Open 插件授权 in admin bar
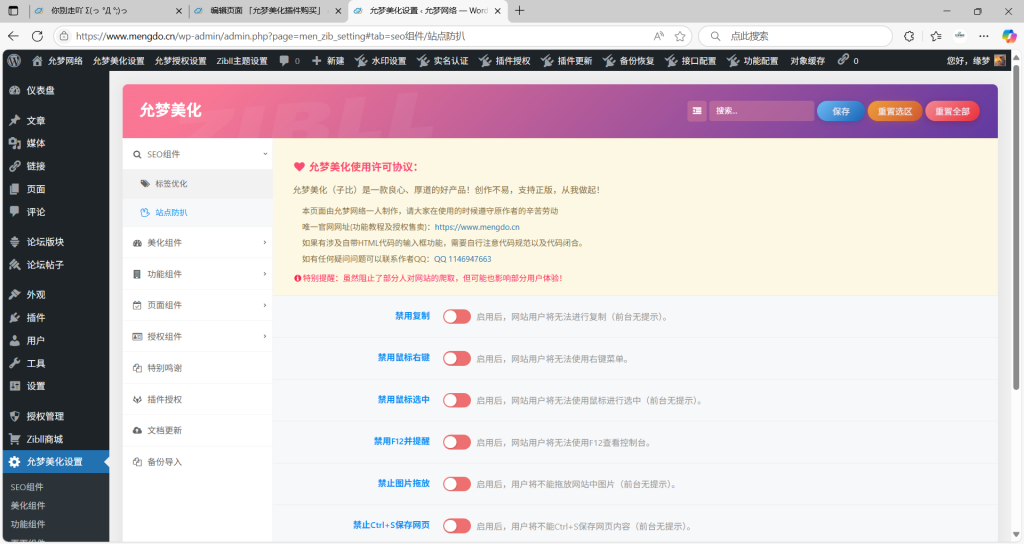This screenshot has width=1024, height=544. [505, 61]
